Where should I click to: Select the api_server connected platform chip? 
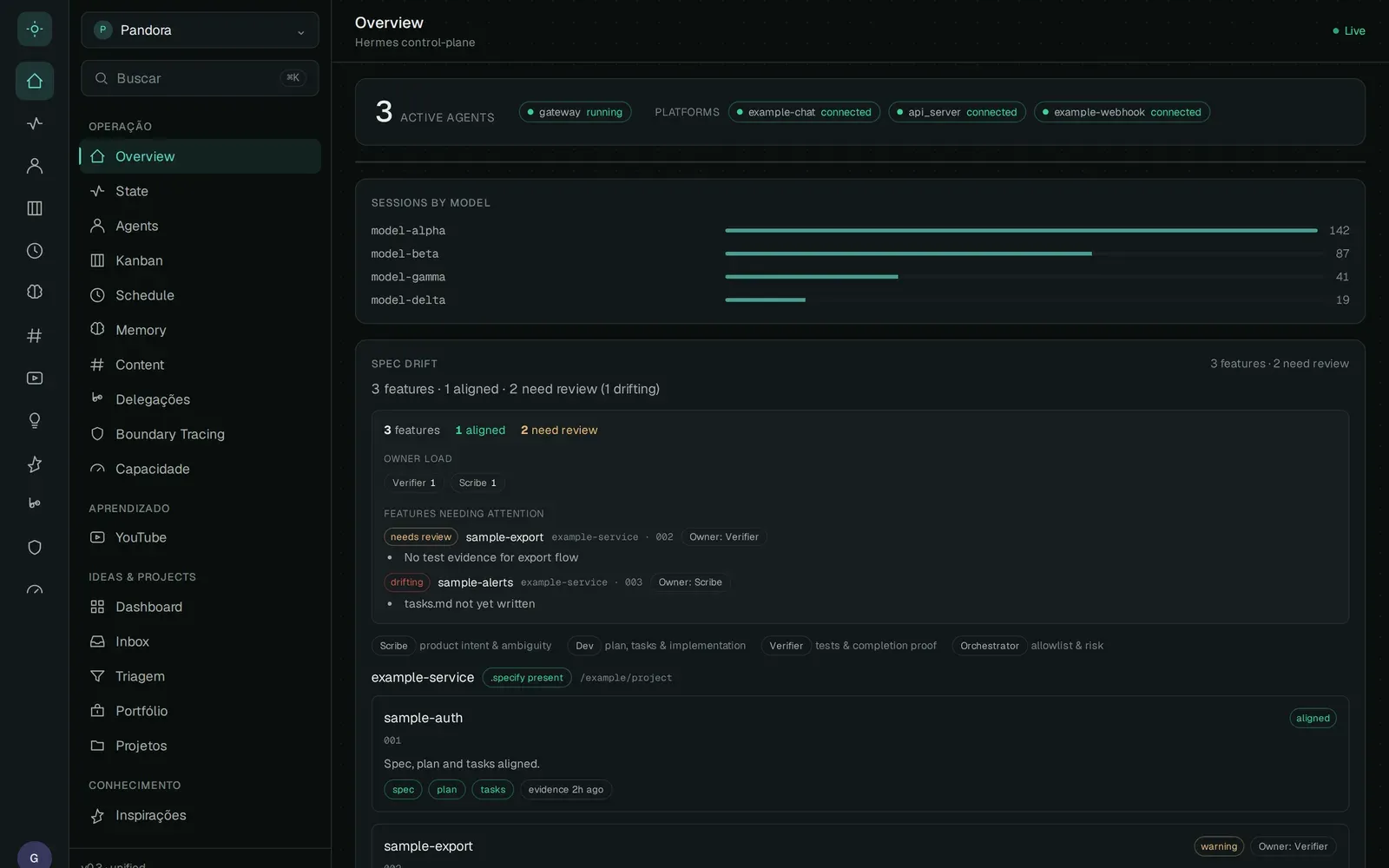[x=957, y=112]
